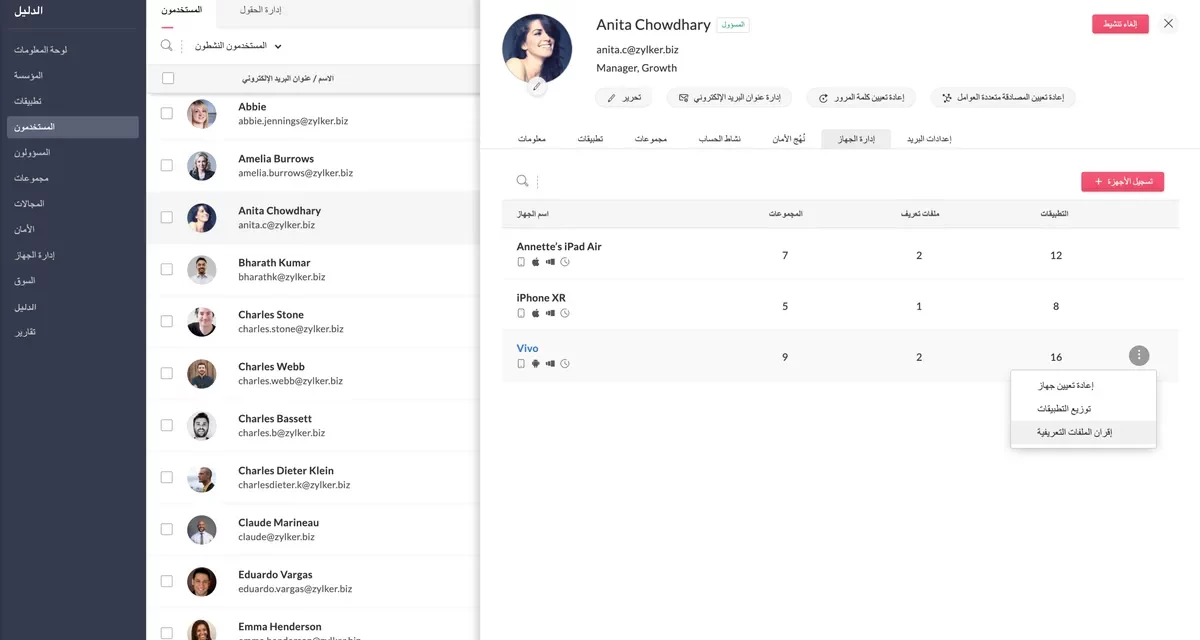Click the search icon in the users list
The width and height of the screenshot is (1200, 640).
click(166, 45)
